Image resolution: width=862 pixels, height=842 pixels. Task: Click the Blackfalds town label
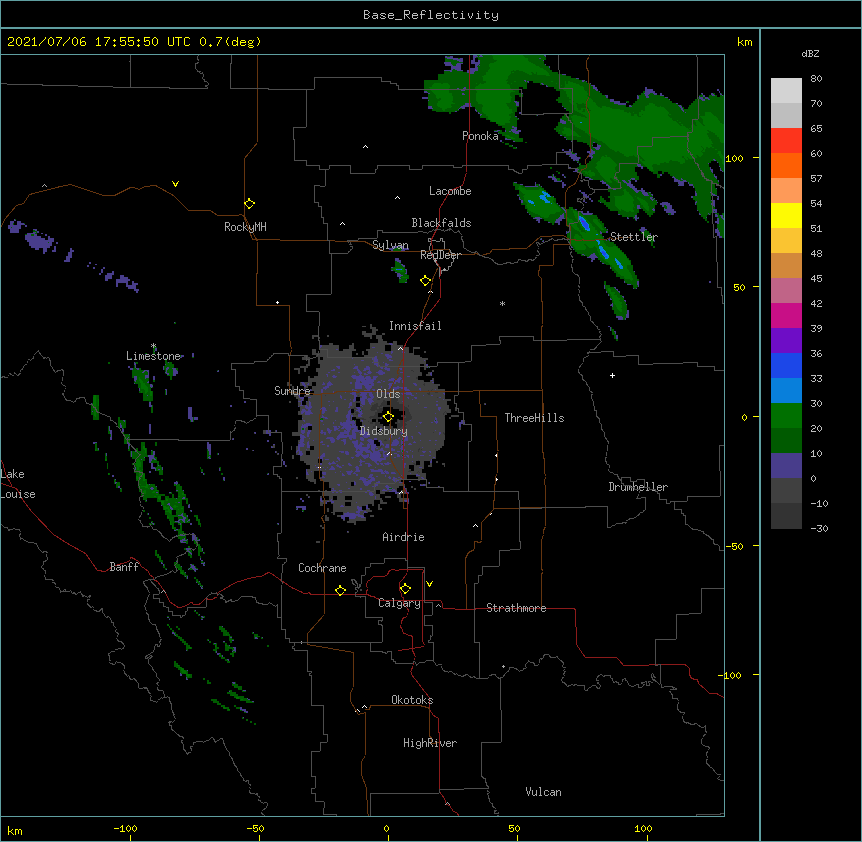pyautogui.click(x=441, y=223)
